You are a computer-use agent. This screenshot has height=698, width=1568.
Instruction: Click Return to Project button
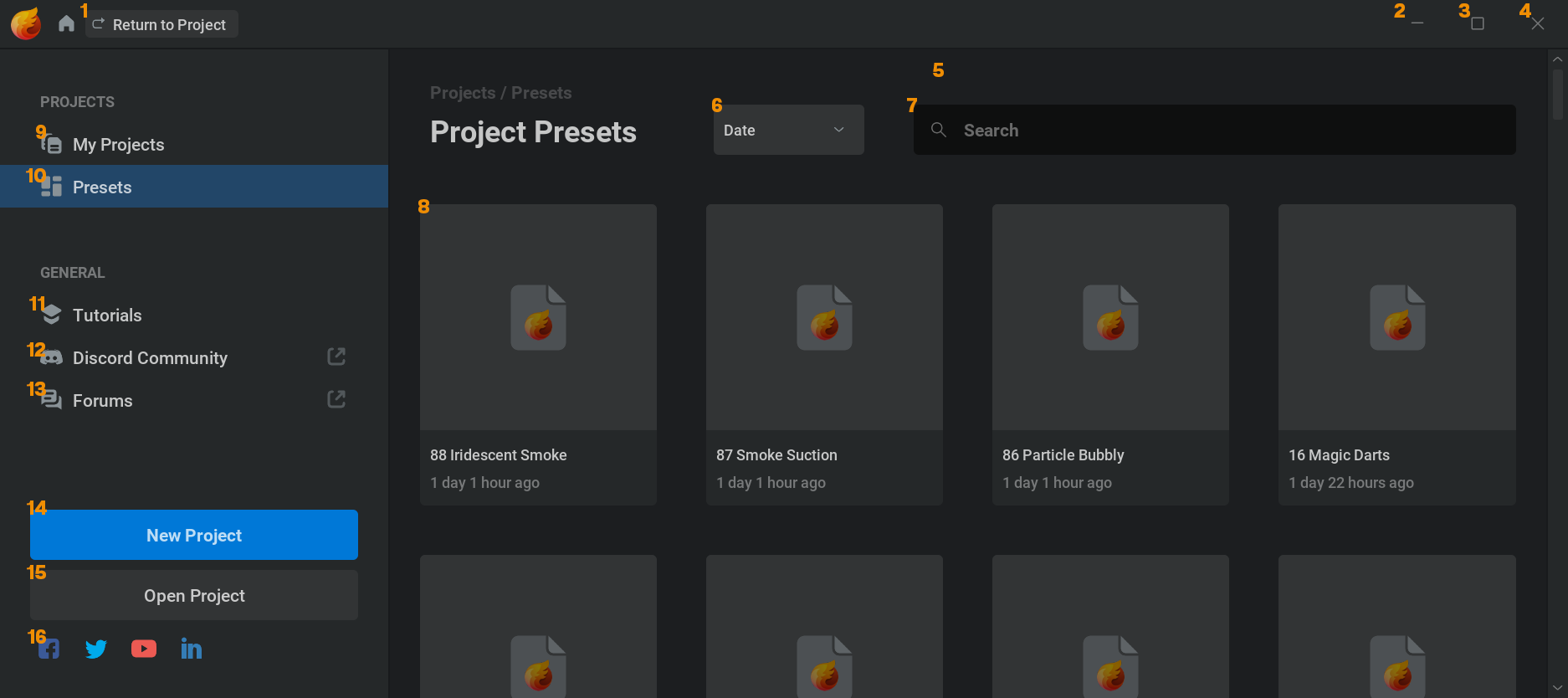pos(161,24)
